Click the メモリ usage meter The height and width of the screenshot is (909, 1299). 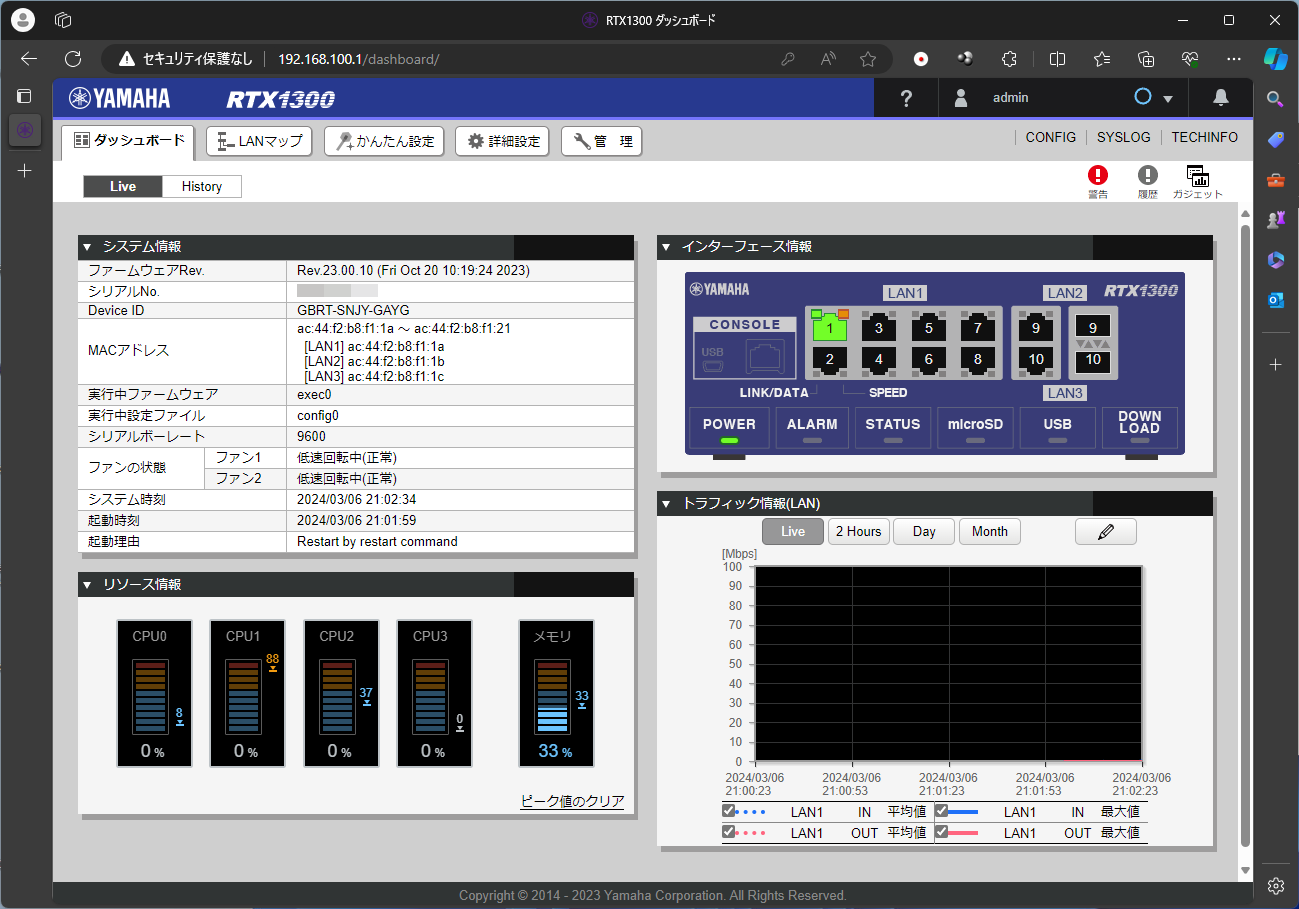556,693
